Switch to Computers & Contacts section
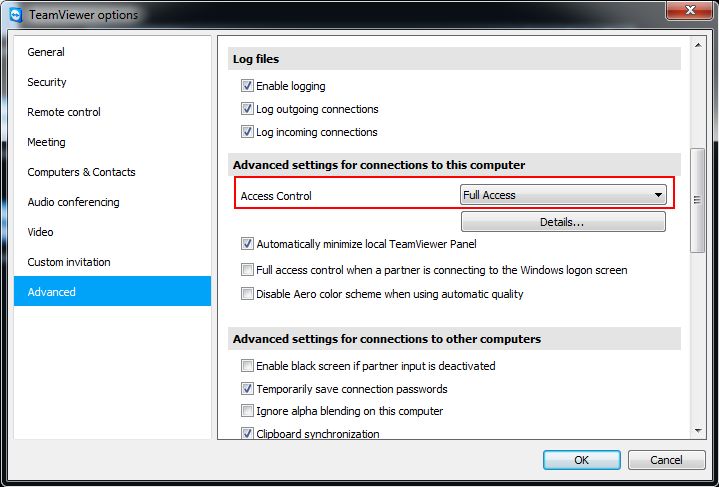This screenshot has height=487, width=719. 81,172
